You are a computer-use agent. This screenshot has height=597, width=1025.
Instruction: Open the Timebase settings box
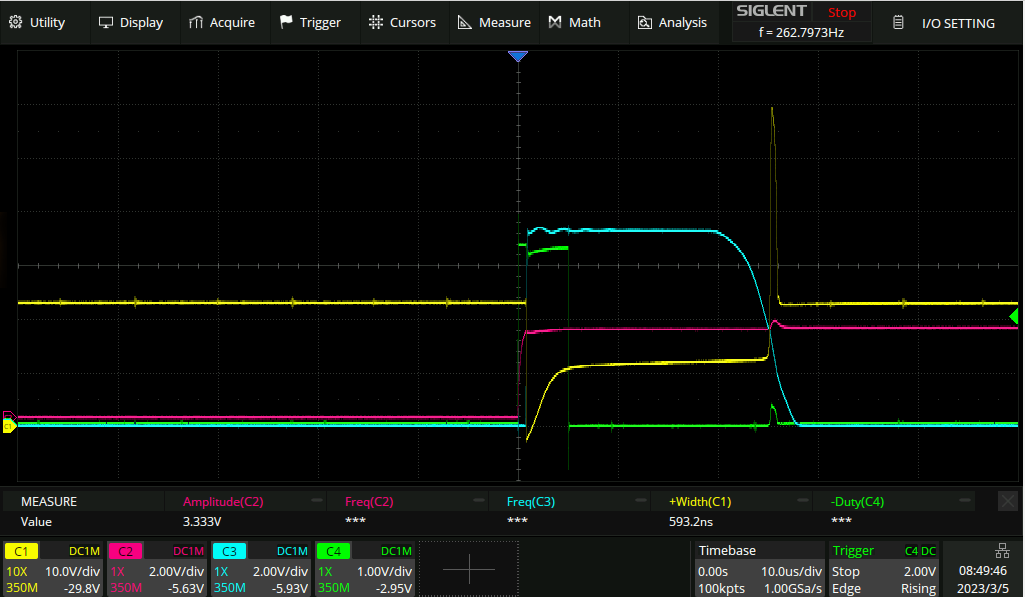pos(759,569)
